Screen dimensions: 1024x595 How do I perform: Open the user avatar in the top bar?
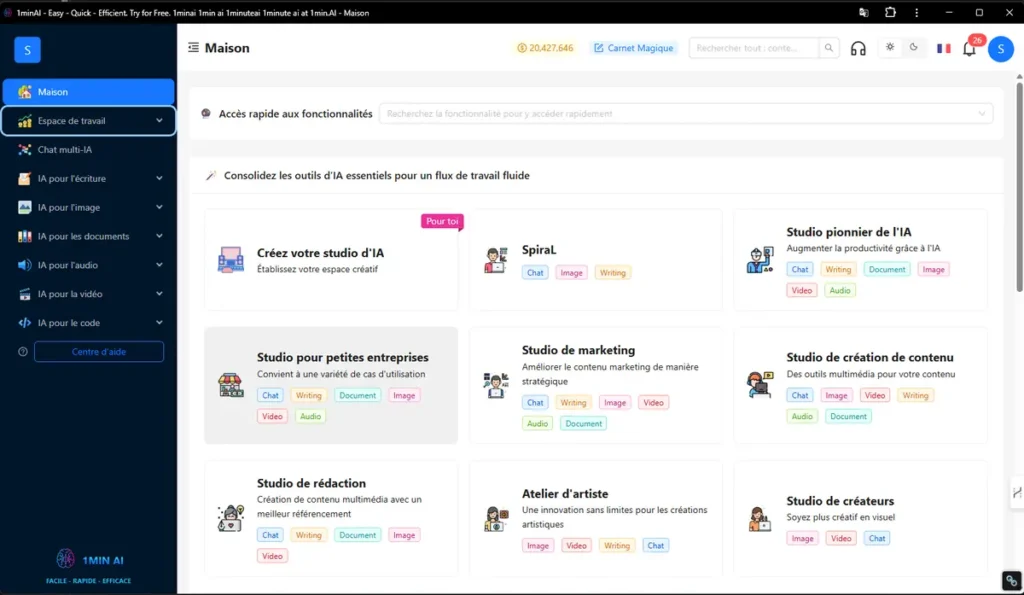[1000, 48]
